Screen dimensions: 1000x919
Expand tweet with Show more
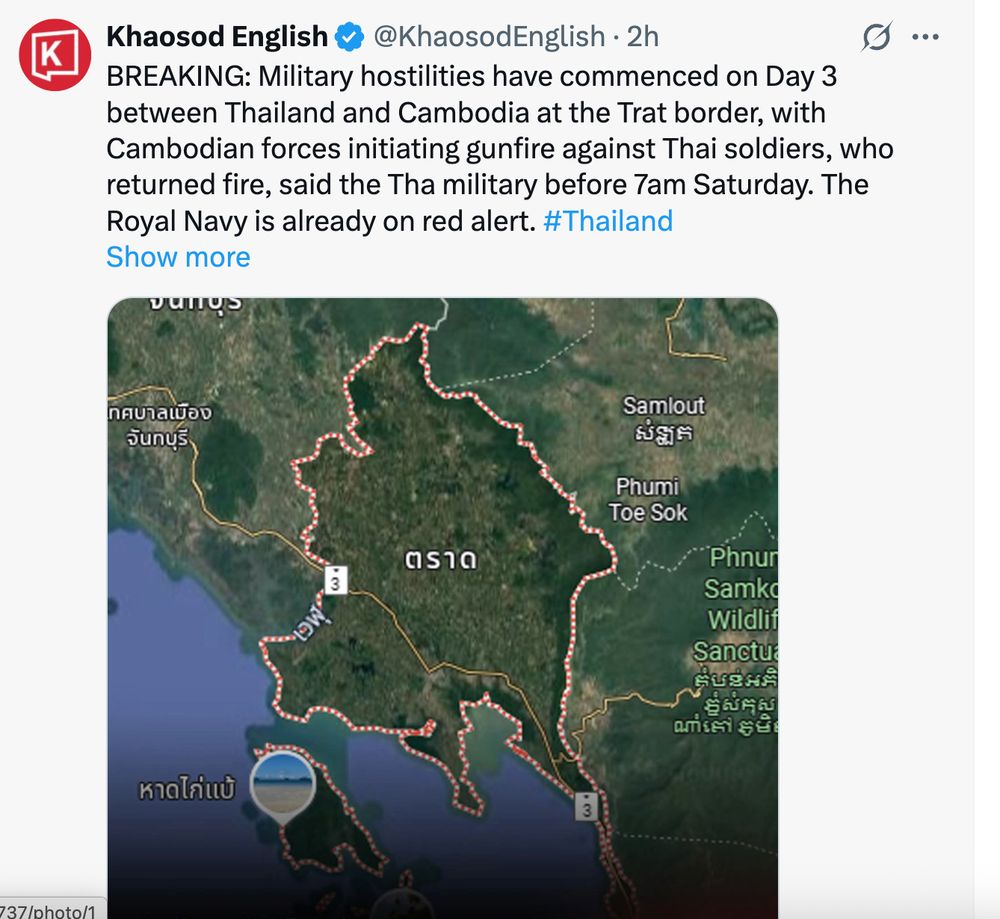click(x=178, y=257)
